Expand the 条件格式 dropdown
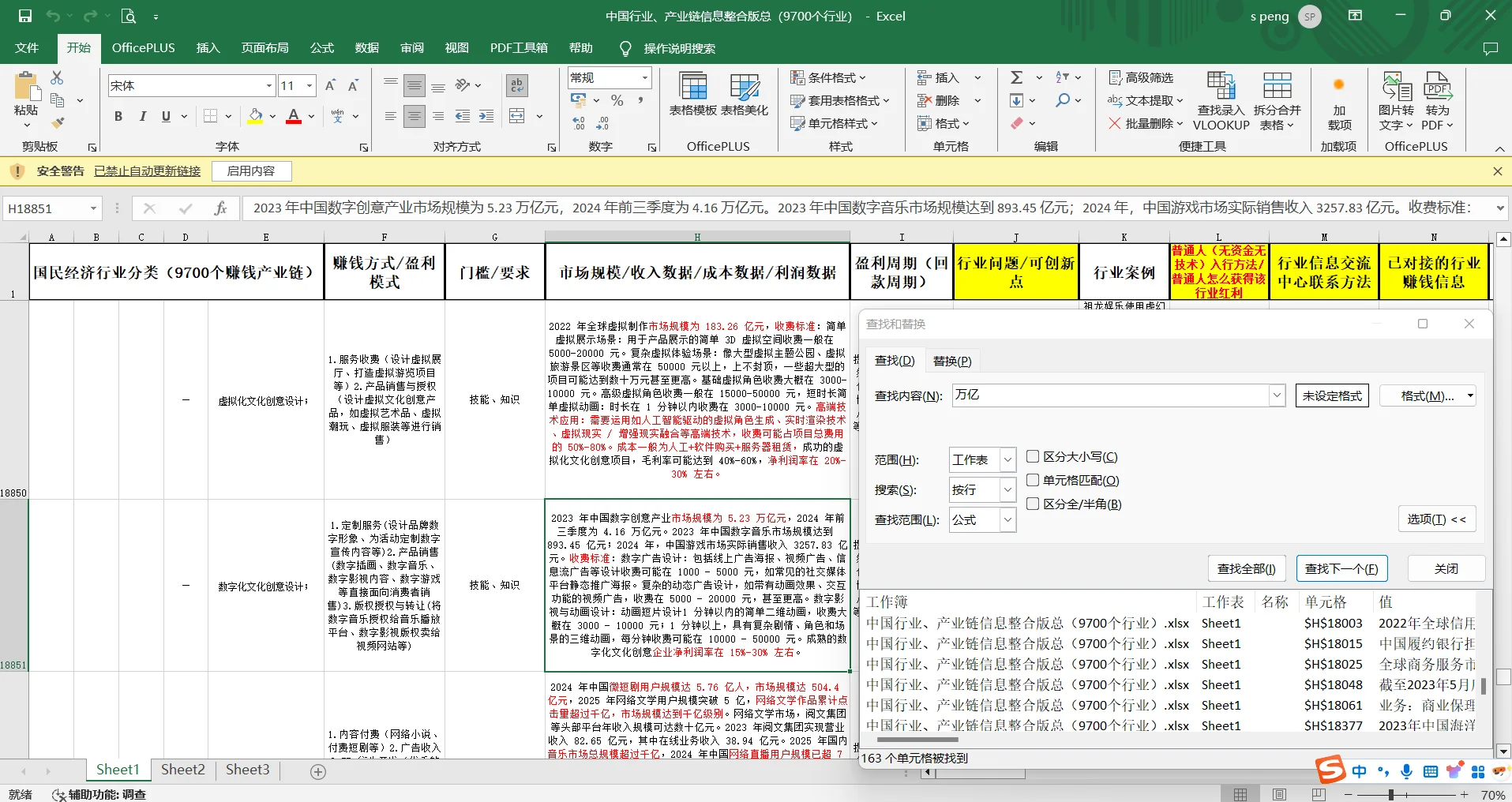 tap(828, 77)
